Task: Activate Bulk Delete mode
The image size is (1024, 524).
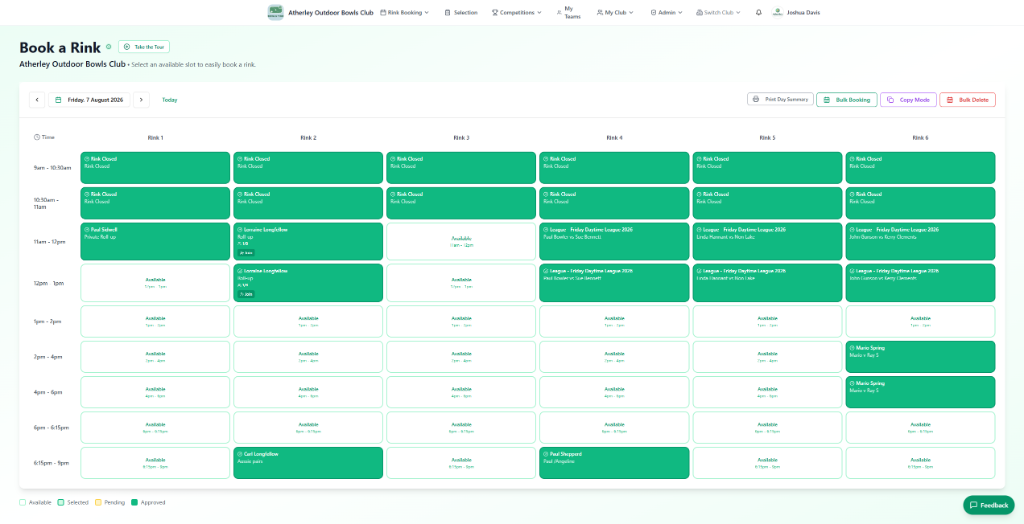Action: 968,100
